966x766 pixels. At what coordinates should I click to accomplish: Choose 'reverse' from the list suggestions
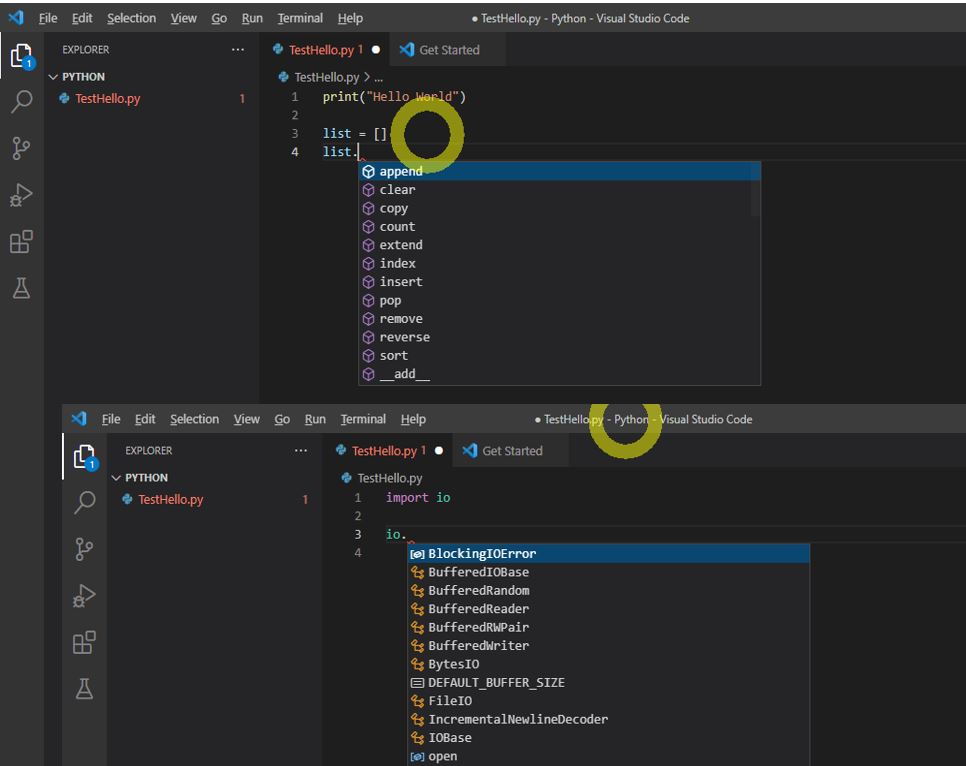point(559,338)
